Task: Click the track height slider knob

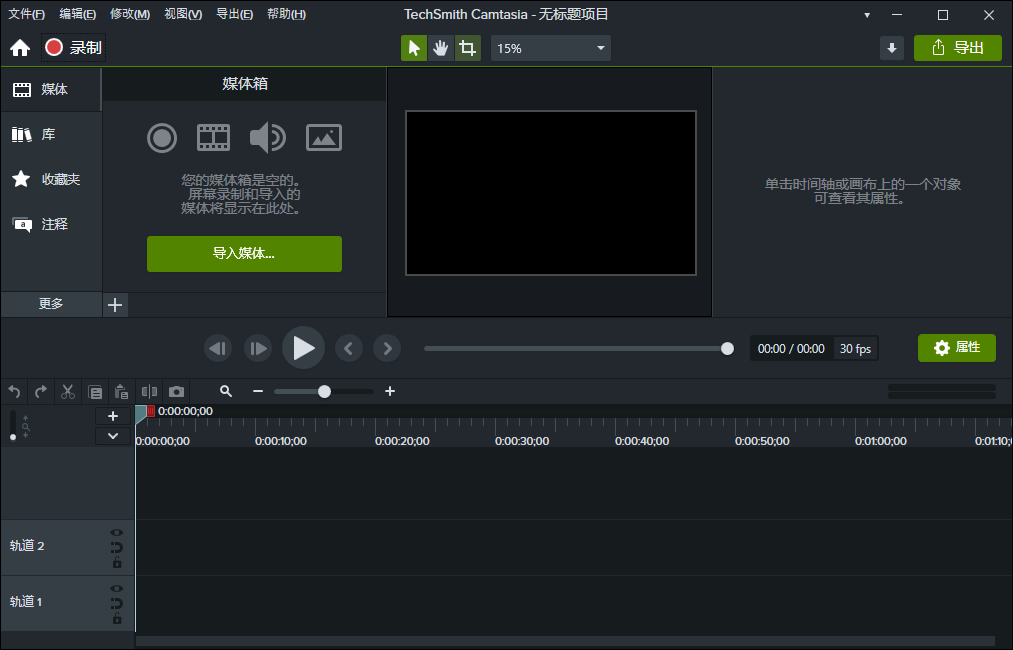Action: (x=13, y=437)
